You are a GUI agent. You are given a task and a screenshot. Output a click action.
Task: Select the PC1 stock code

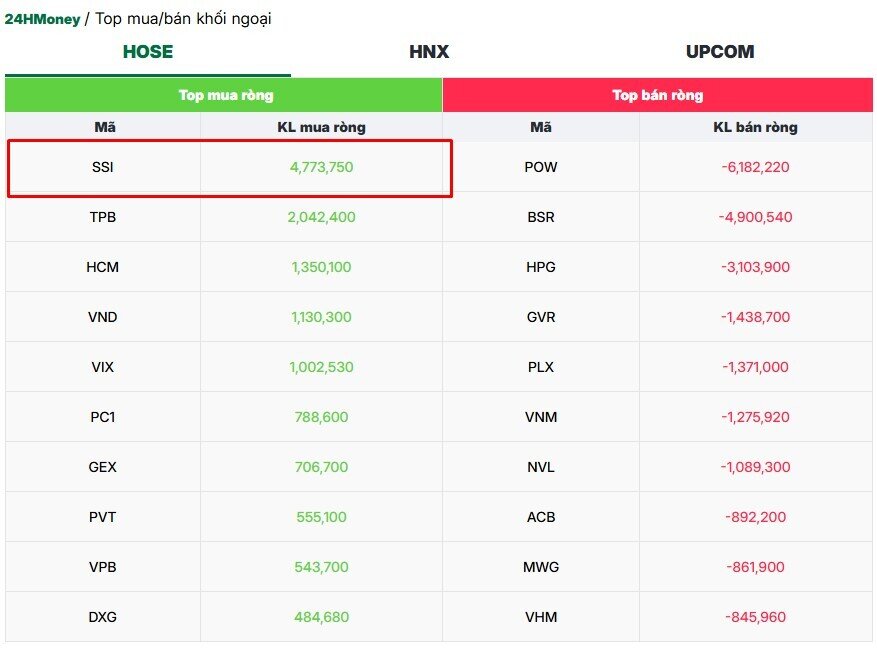coord(103,417)
